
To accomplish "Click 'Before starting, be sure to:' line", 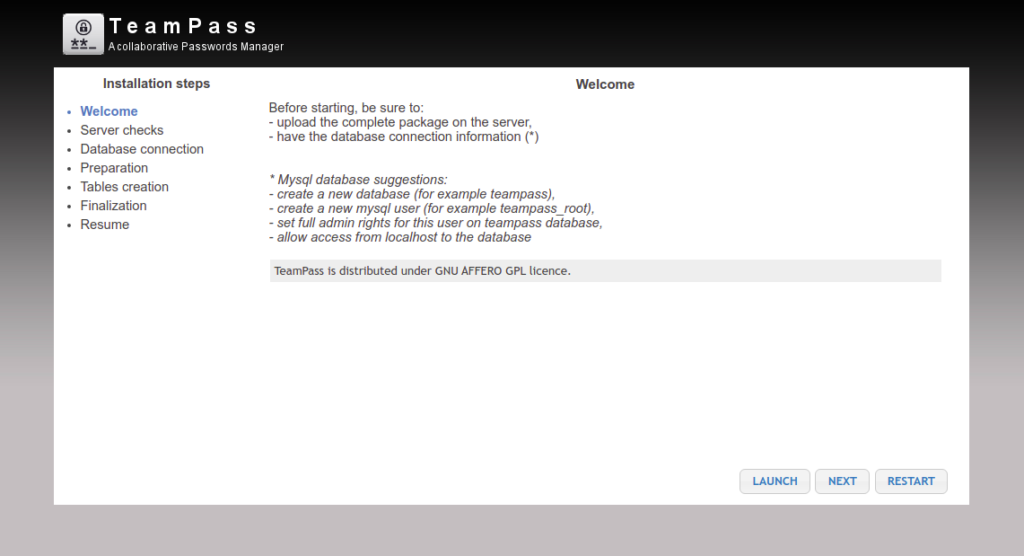I will [x=346, y=108].
